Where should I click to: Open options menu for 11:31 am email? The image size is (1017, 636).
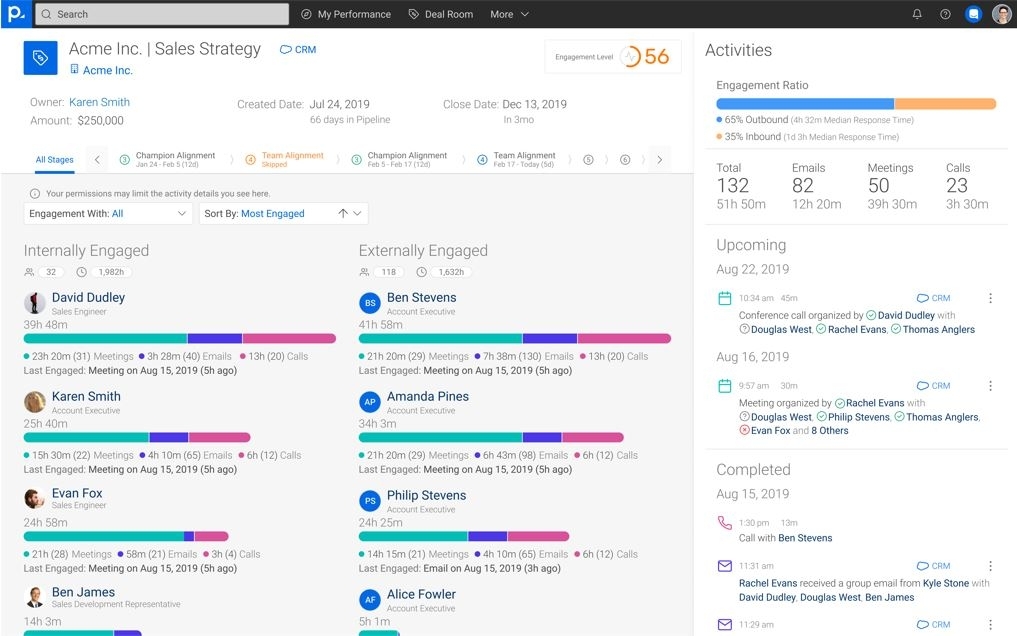(990, 566)
